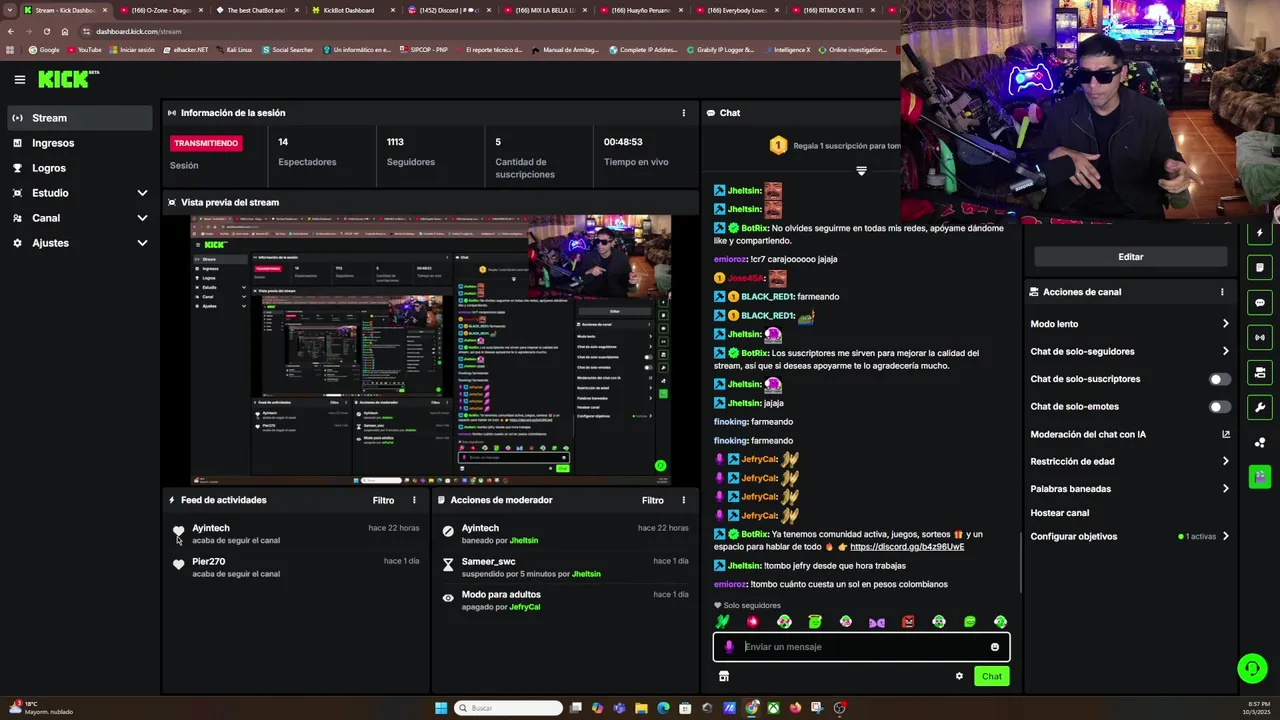Insert the red angry emote
1280x720 pixels.
click(x=908, y=622)
